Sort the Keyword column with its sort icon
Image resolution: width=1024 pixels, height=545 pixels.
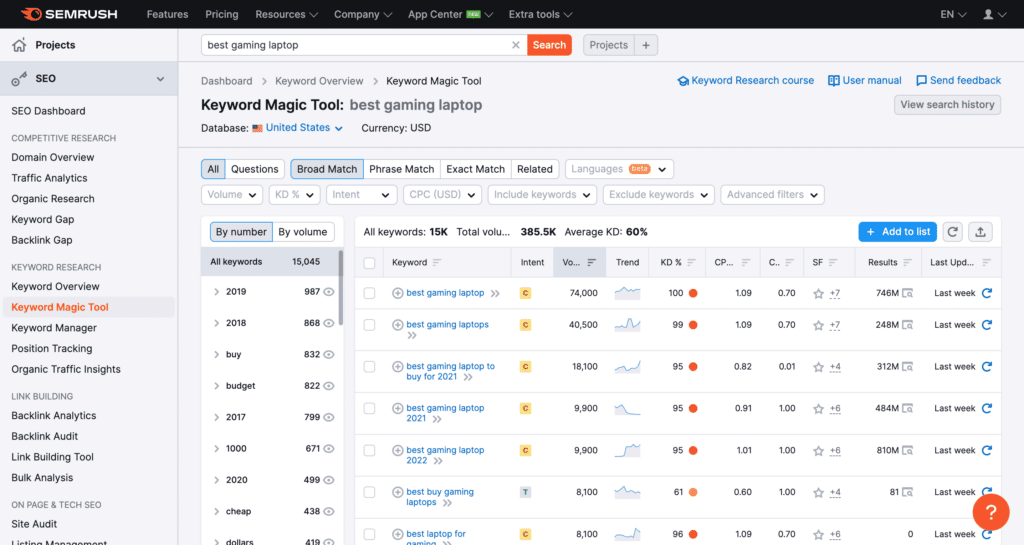click(437, 262)
